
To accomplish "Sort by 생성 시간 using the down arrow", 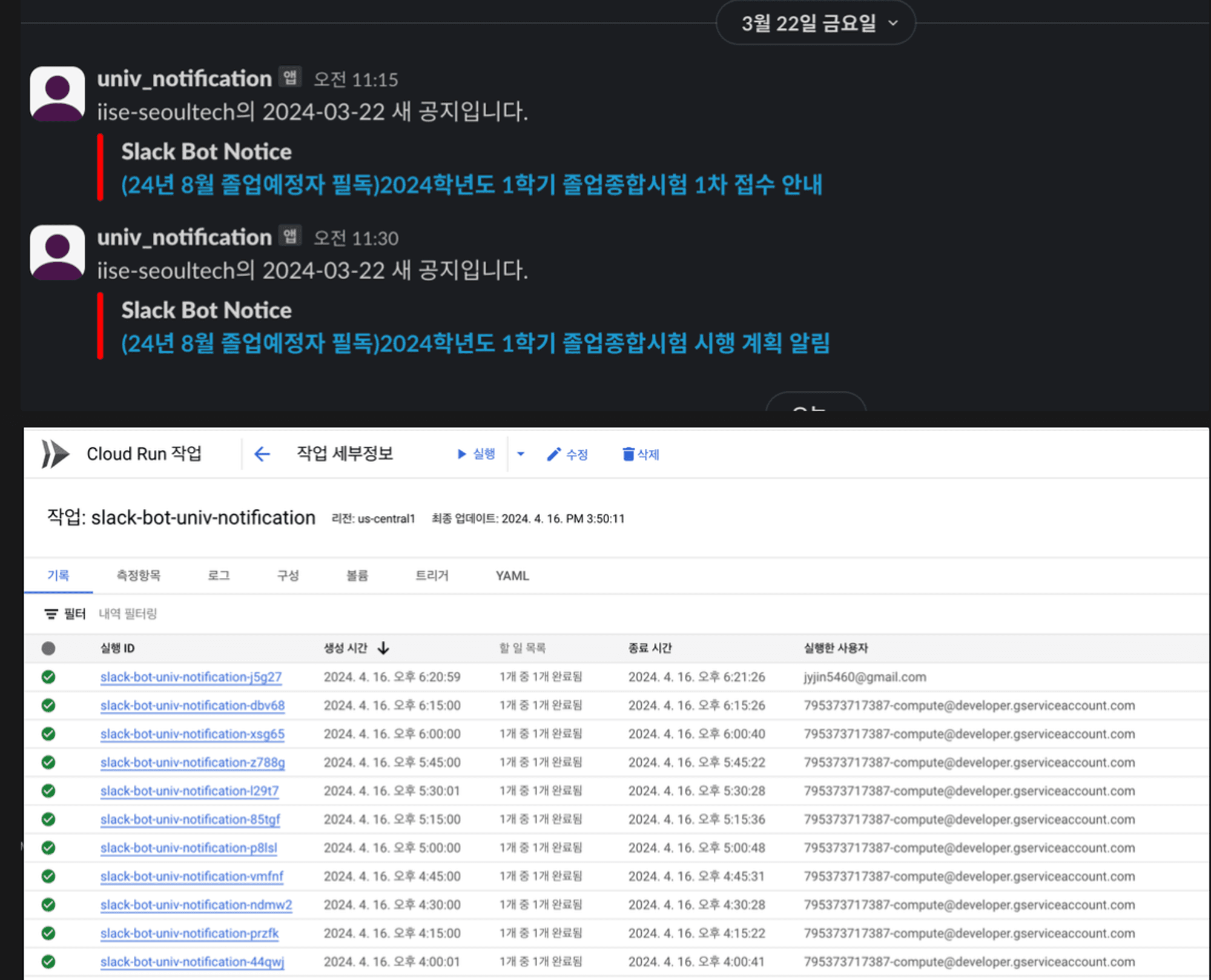I will 383,648.
